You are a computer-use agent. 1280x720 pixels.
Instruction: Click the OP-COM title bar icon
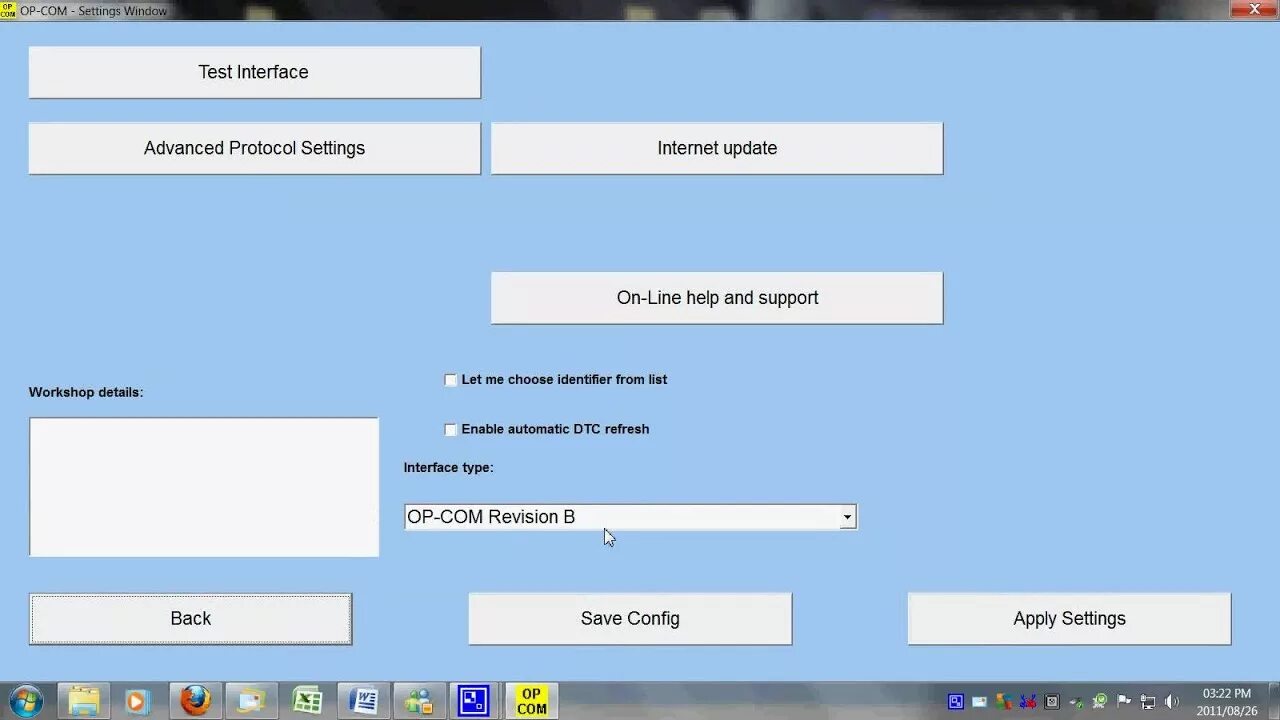tap(8, 10)
